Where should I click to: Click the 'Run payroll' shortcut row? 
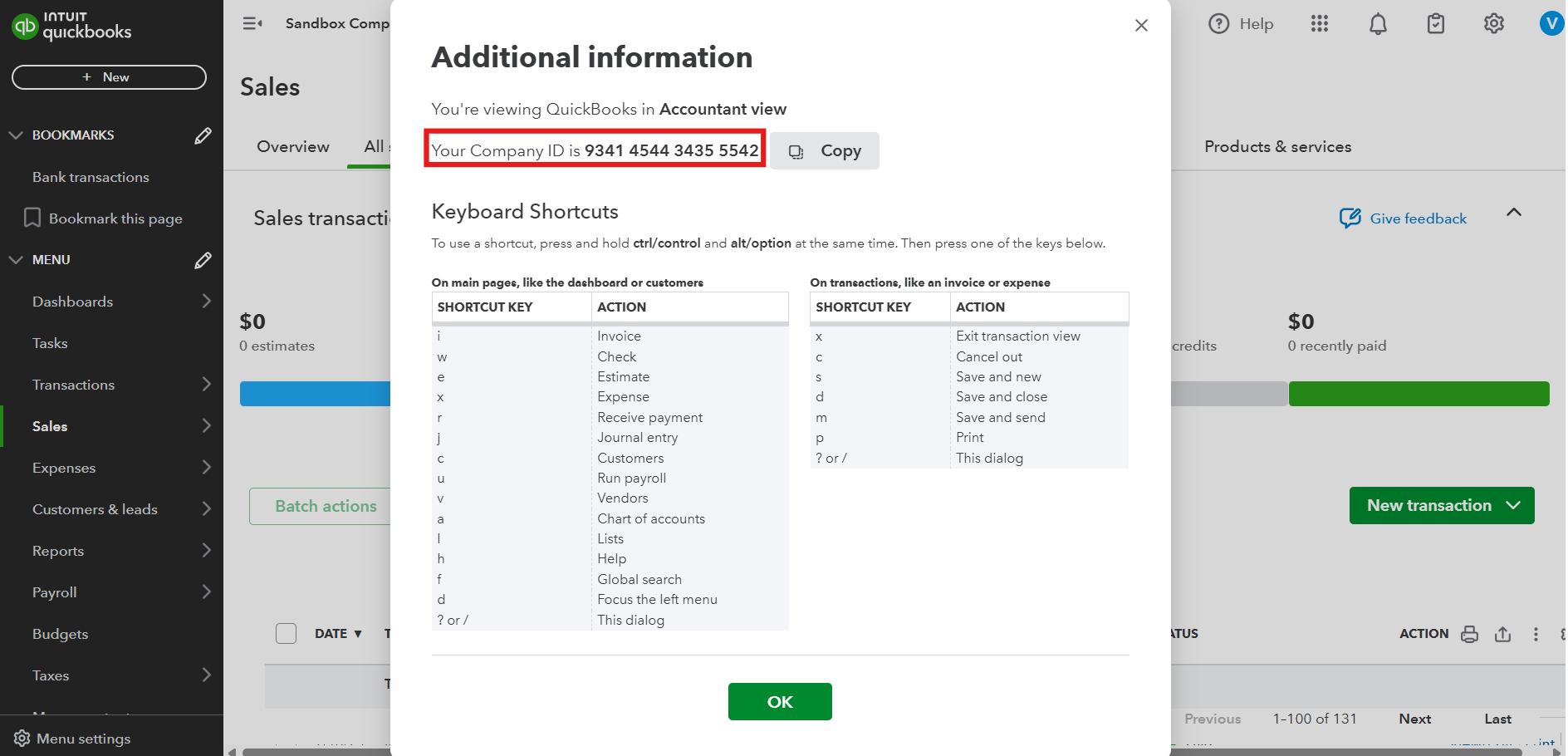[610, 479]
